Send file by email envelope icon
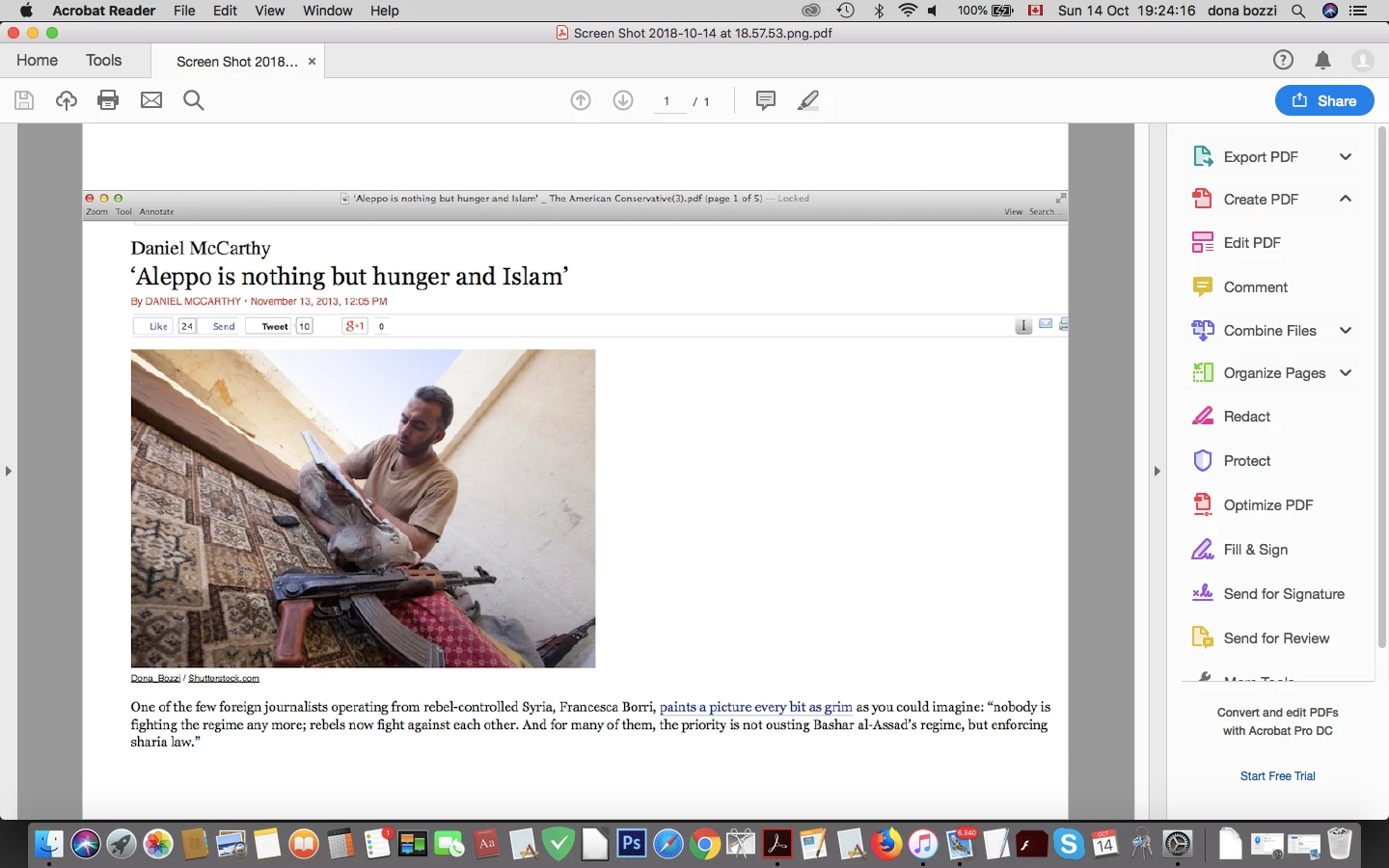Screen dimensions: 1389x868 pyautogui.click(x=151, y=100)
